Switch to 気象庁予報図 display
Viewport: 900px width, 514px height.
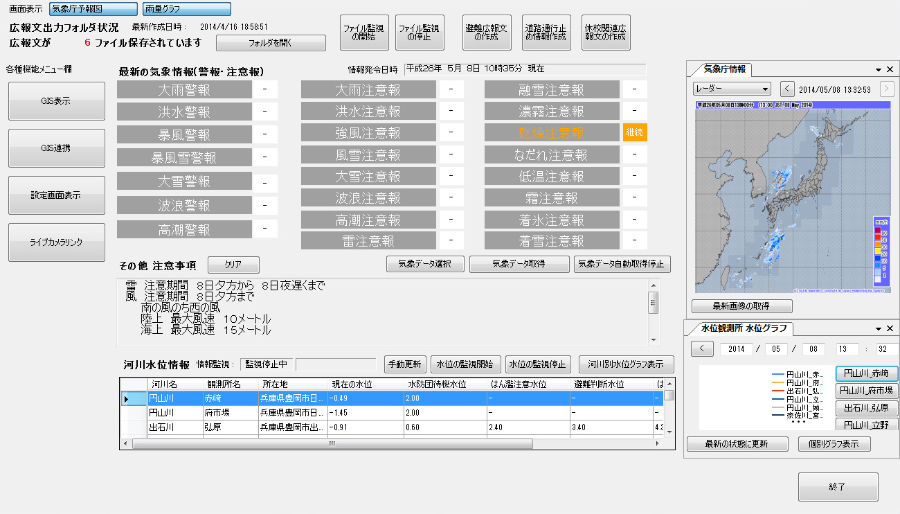tap(93, 9)
